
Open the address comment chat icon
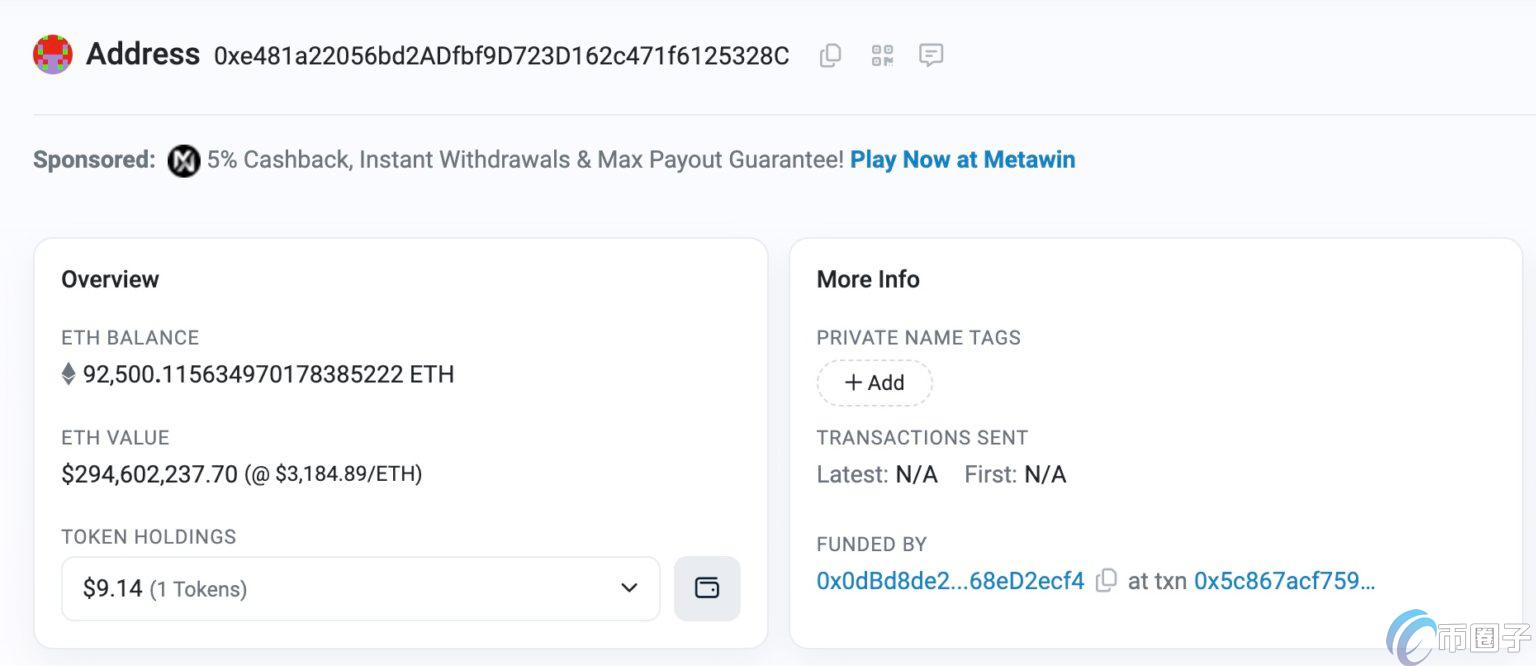[931, 56]
